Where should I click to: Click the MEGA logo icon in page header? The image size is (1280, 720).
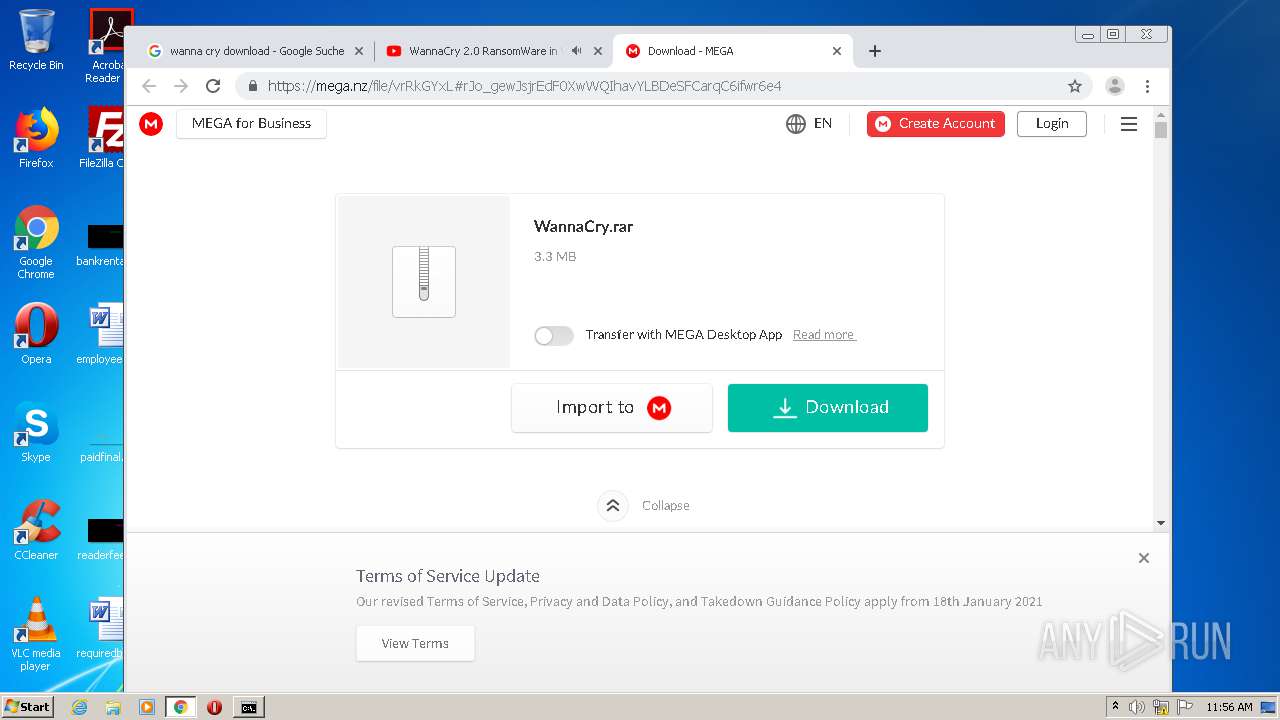[151, 124]
